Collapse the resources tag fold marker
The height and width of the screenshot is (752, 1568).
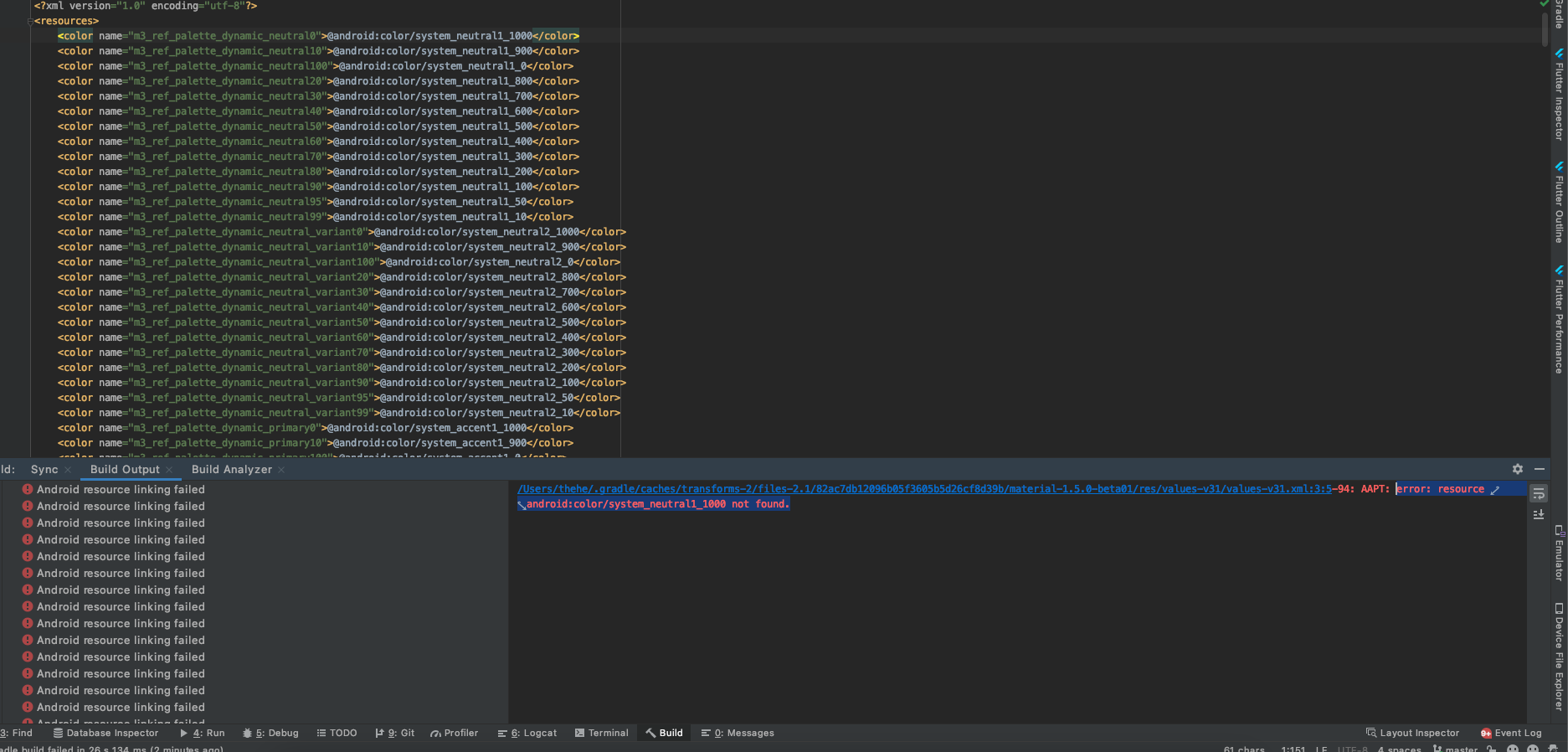[30, 21]
